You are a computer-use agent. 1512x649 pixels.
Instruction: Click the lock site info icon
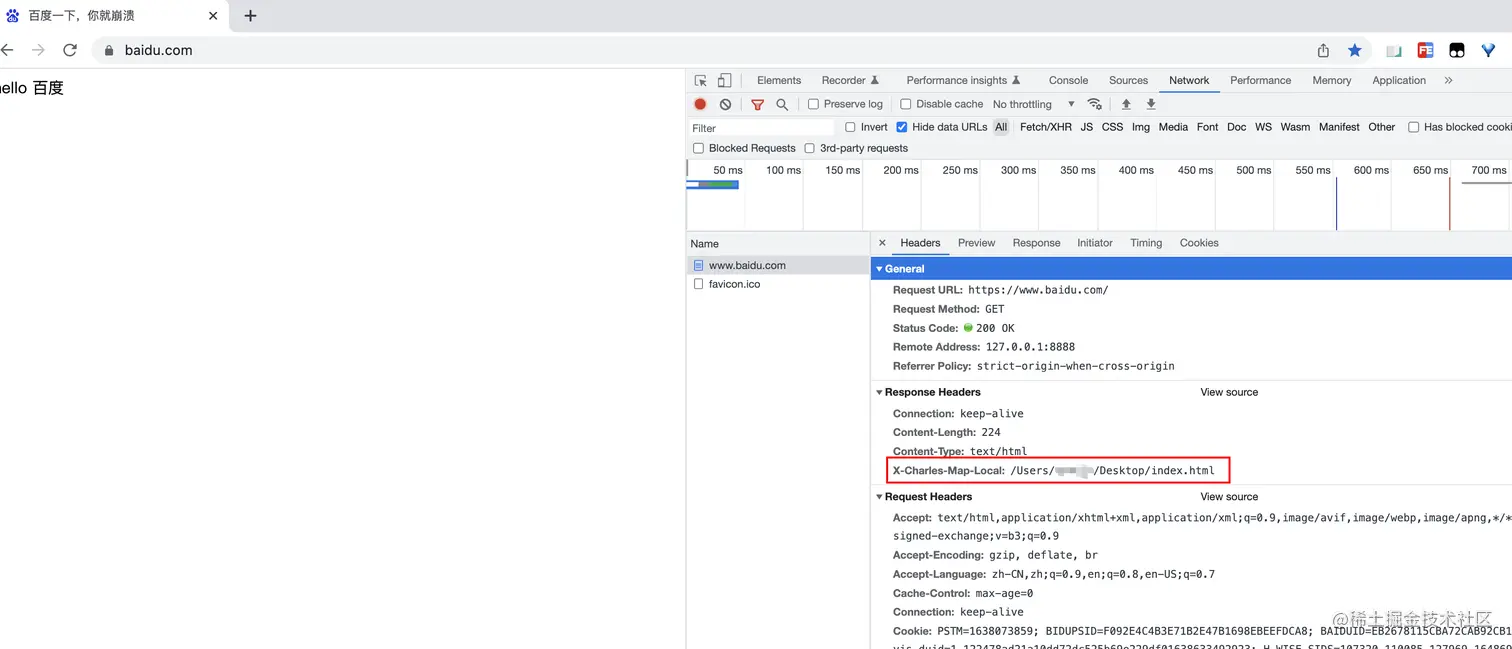point(109,50)
